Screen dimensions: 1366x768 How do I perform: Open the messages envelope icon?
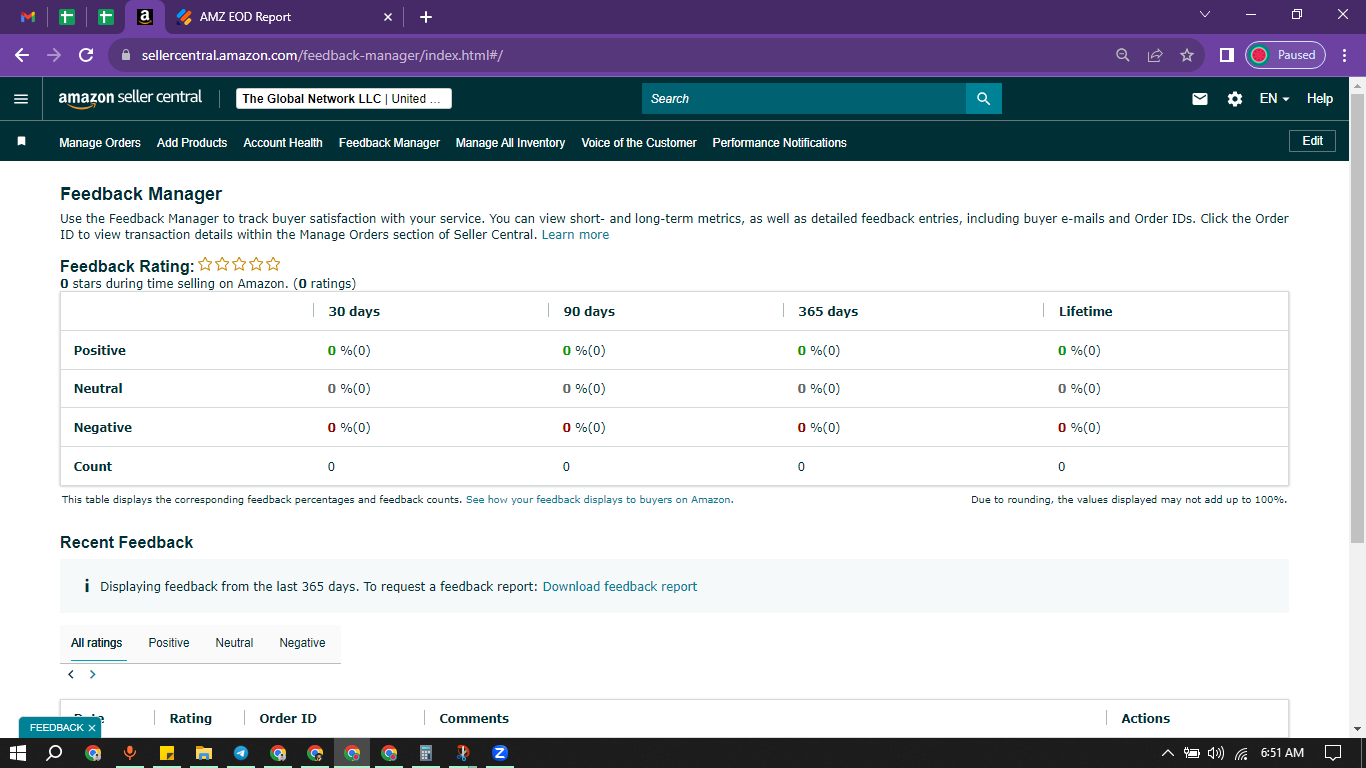[1200, 99]
